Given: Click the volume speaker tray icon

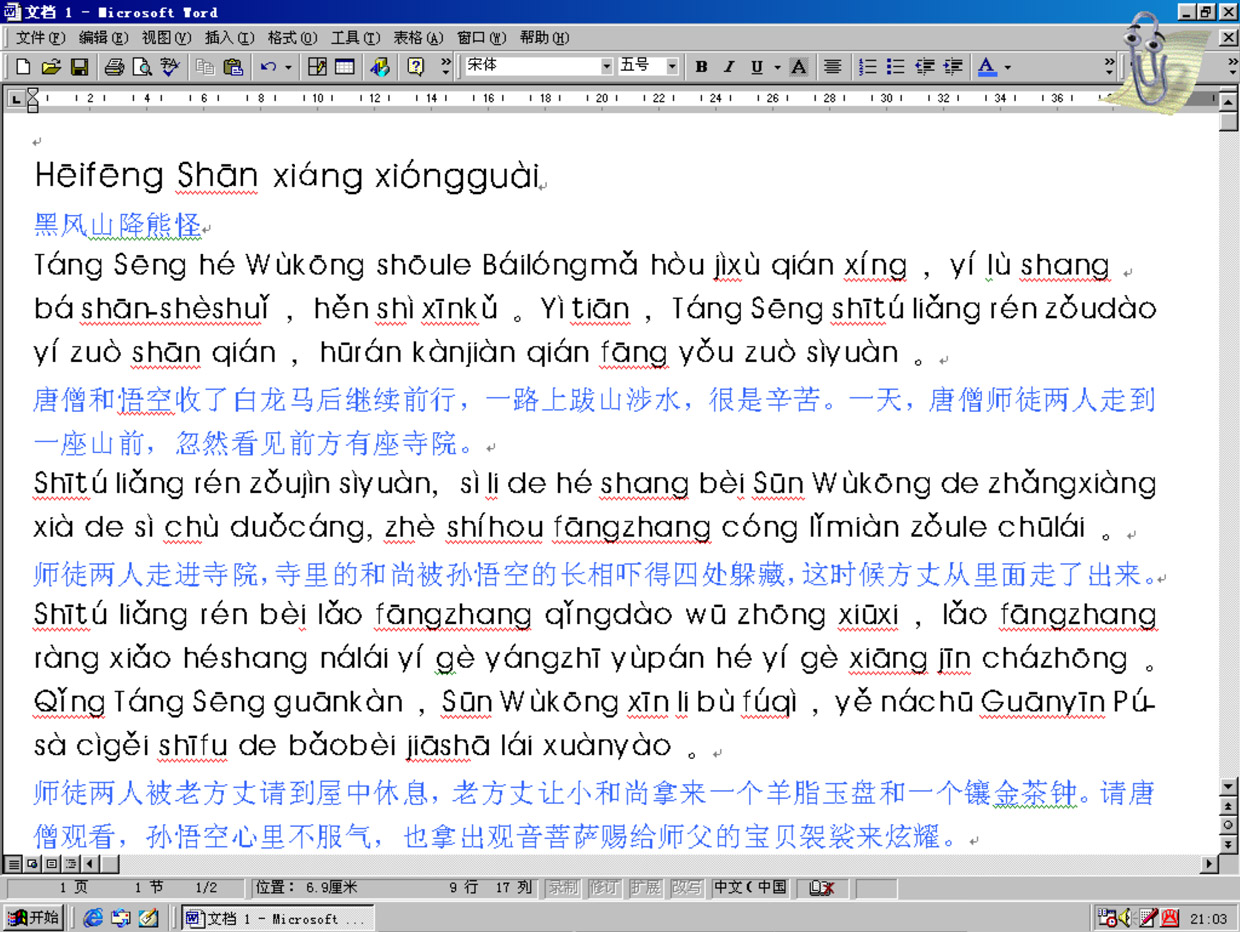Looking at the screenshot, I should coord(1126,917).
